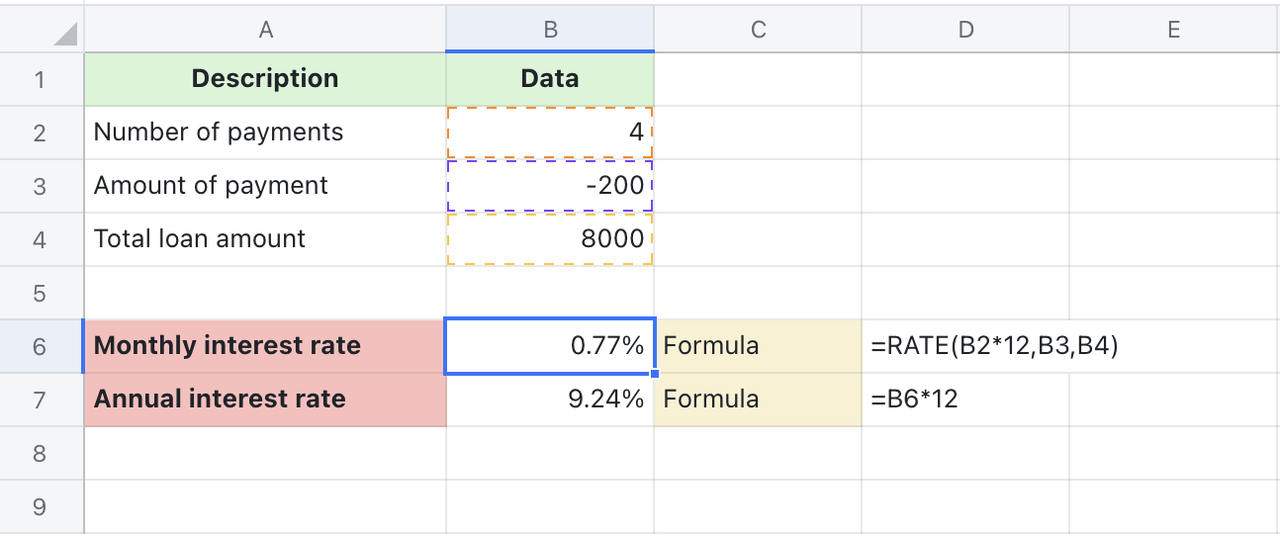Viewport: 1280px width, 534px height.
Task: Select the =RATE(B2*12,B3,B4) formula text cell
Action: click(x=994, y=346)
